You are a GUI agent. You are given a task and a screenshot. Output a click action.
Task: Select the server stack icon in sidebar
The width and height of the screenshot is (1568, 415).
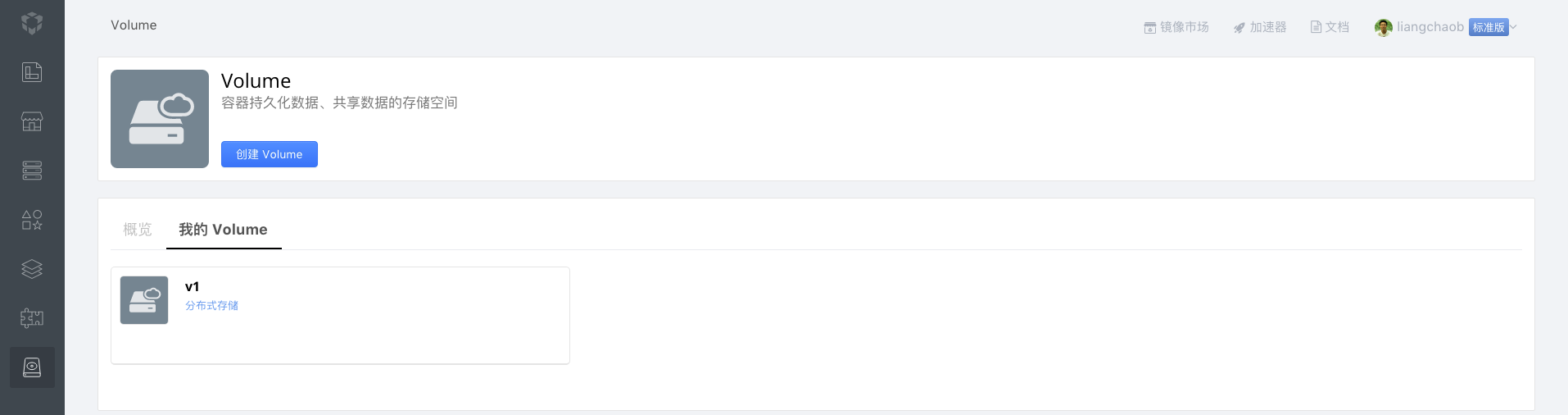[32, 171]
